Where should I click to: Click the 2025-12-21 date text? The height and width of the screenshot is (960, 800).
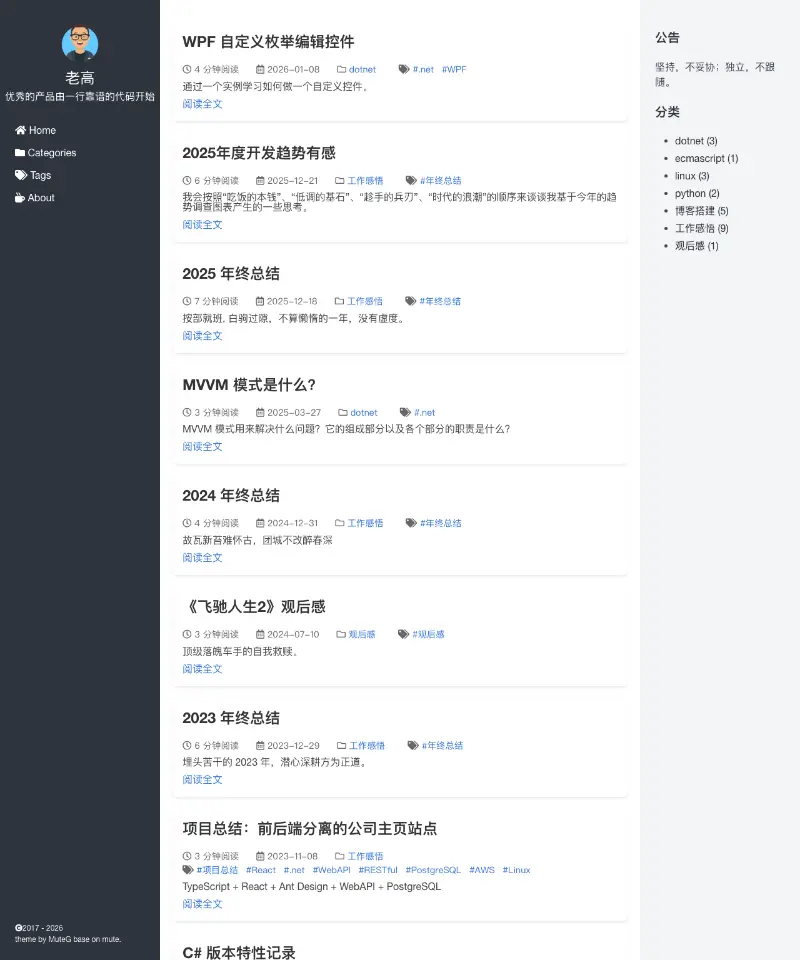point(293,181)
